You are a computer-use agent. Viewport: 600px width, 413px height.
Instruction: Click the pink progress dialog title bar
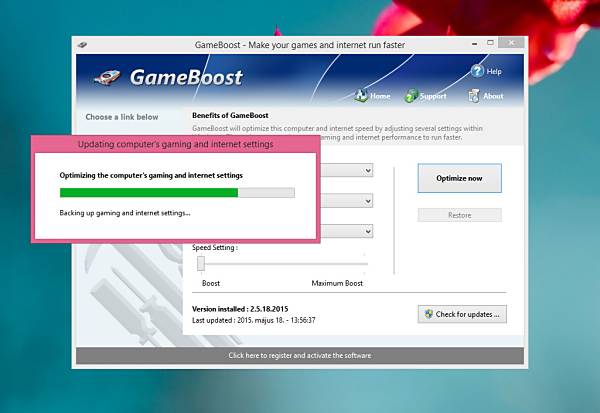pyautogui.click(x=176, y=144)
